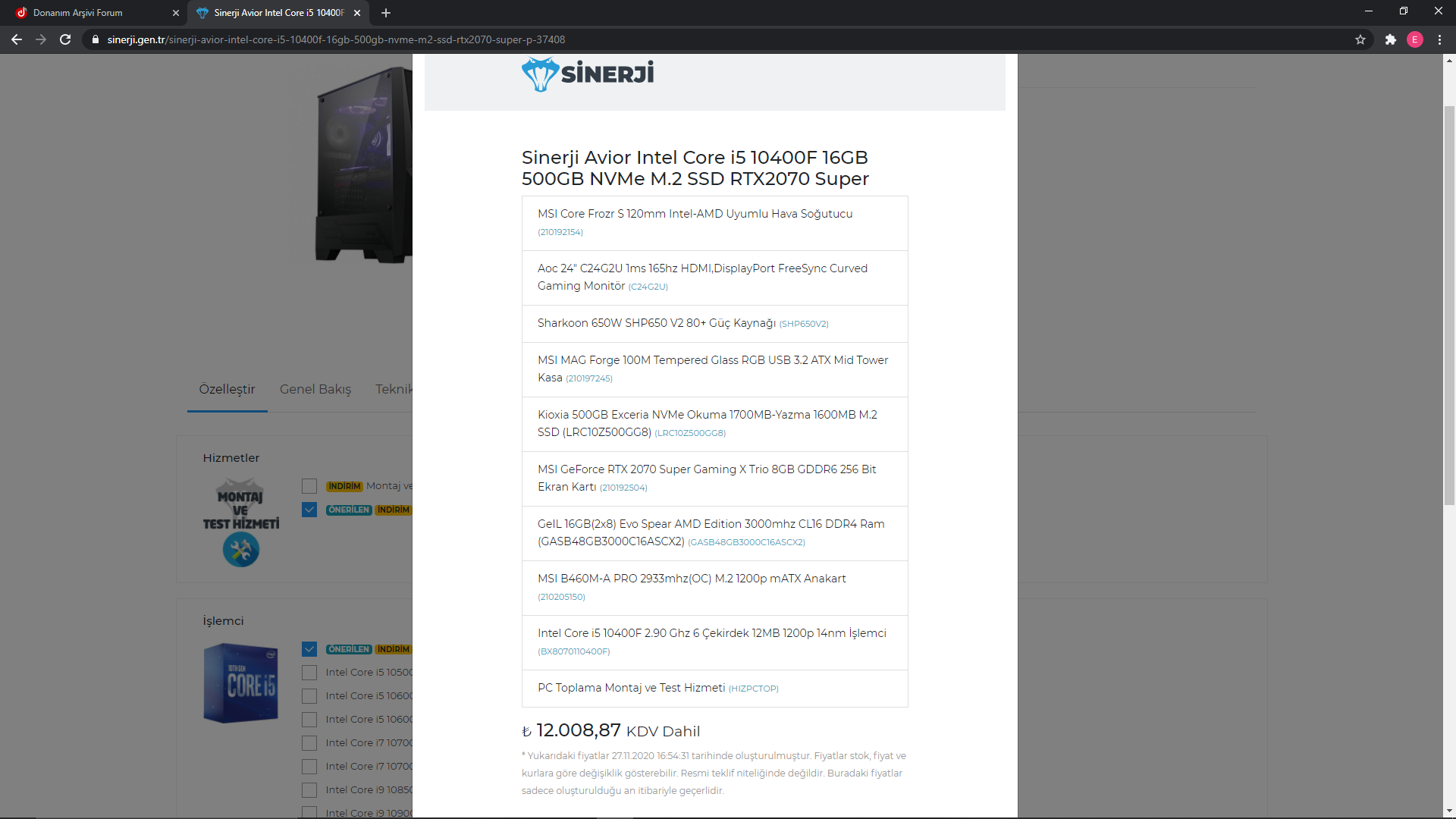Select PC Toplama Montaj ve Test row
This screenshot has height=819, width=1456.
point(715,689)
